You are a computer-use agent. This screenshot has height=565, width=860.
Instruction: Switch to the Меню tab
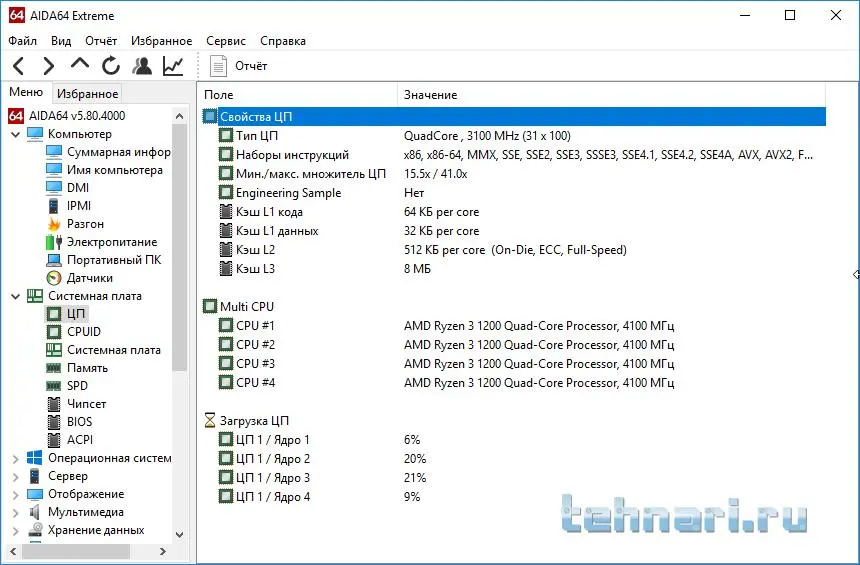pos(26,92)
